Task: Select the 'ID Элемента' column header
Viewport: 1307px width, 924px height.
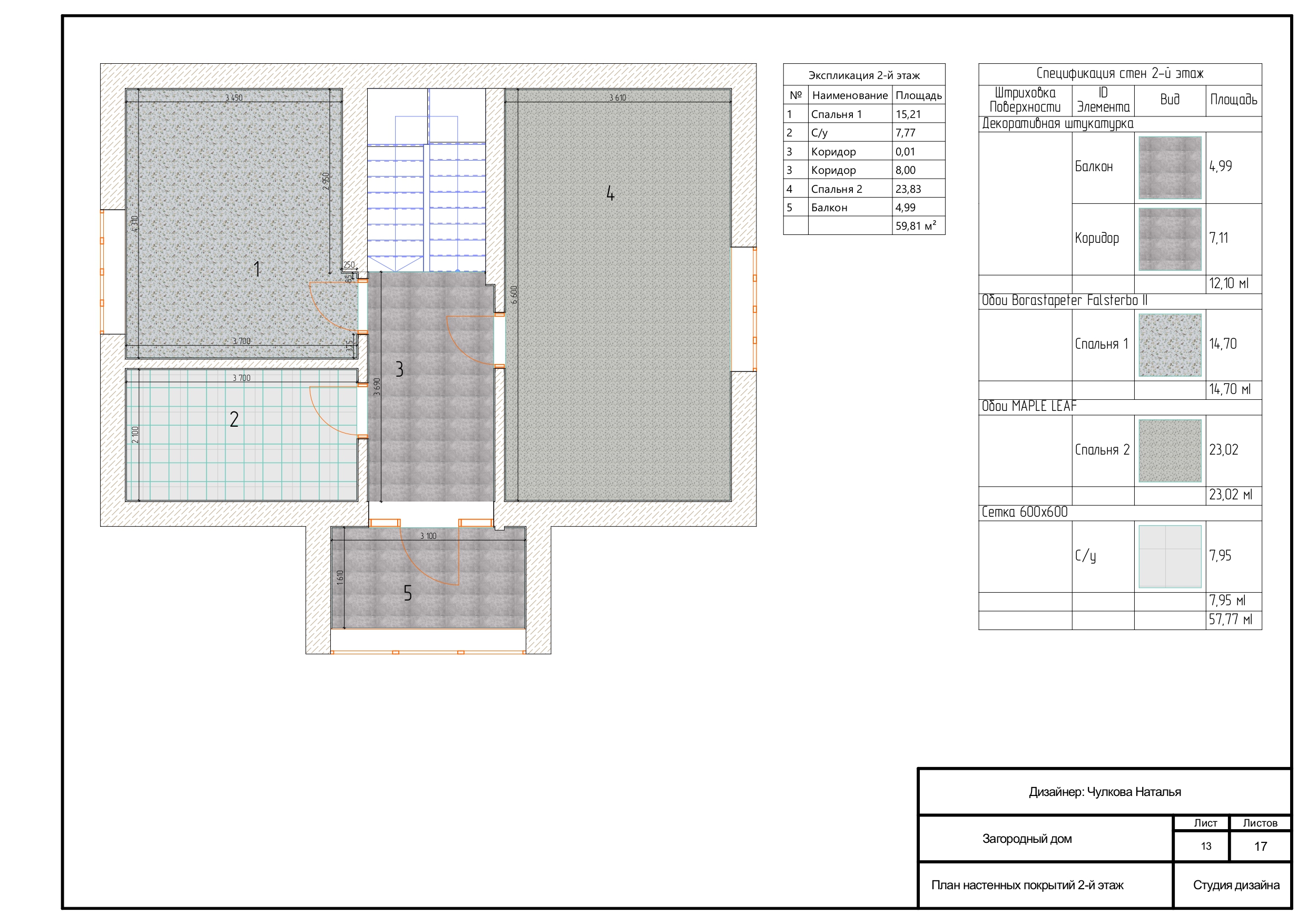Action: point(1103,100)
